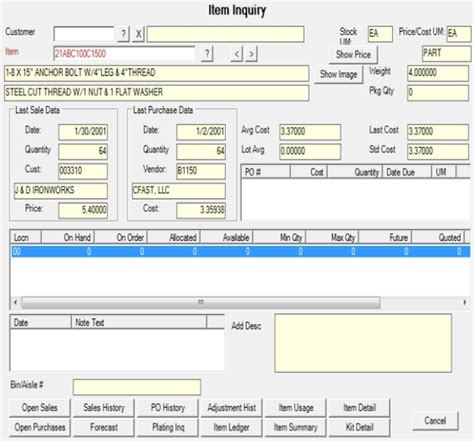This screenshot has height=441, width=474.
Task: Open the Open Sales screen
Action: click(x=40, y=407)
